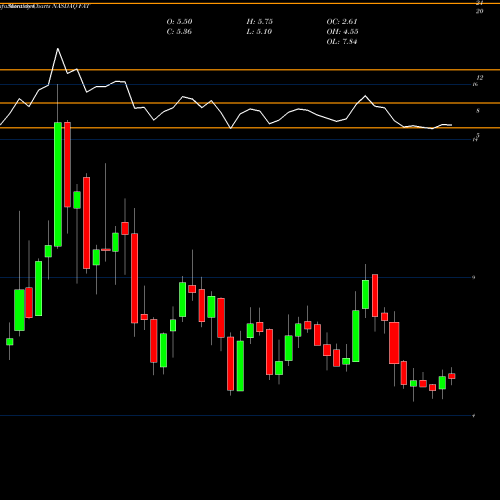Click the 'OH: 4.55' value
This screenshot has height=500, width=500.
pos(342,32)
